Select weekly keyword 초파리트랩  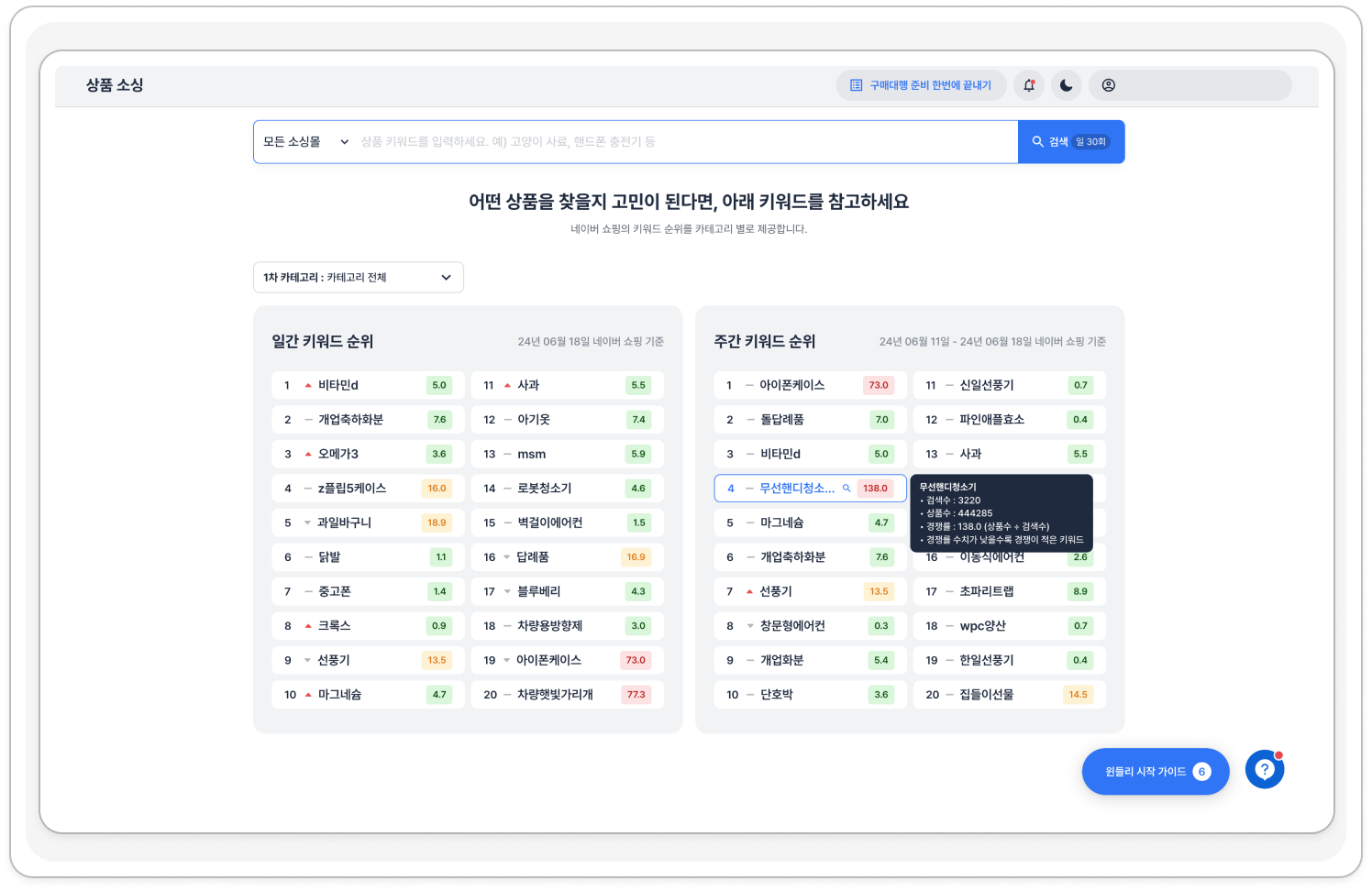pos(1010,592)
